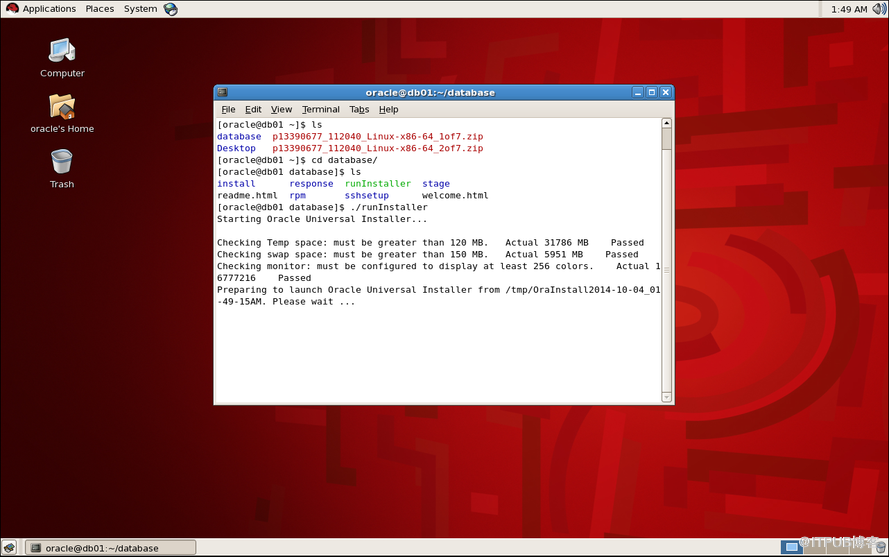This screenshot has height=557, width=889.
Task: Open the Applications menu
Action: coord(49,9)
